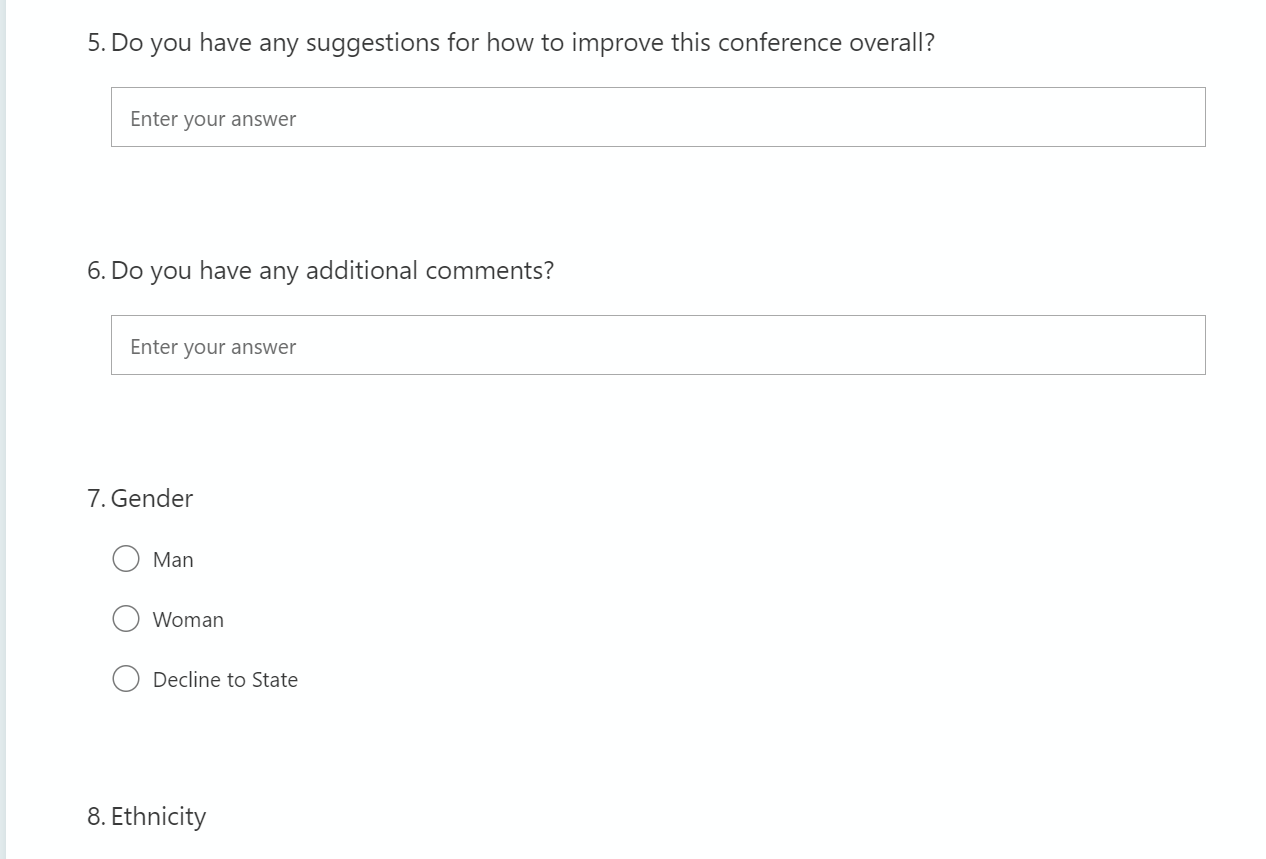
Task: Focus the additional comments answer box
Action: tap(658, 346)
